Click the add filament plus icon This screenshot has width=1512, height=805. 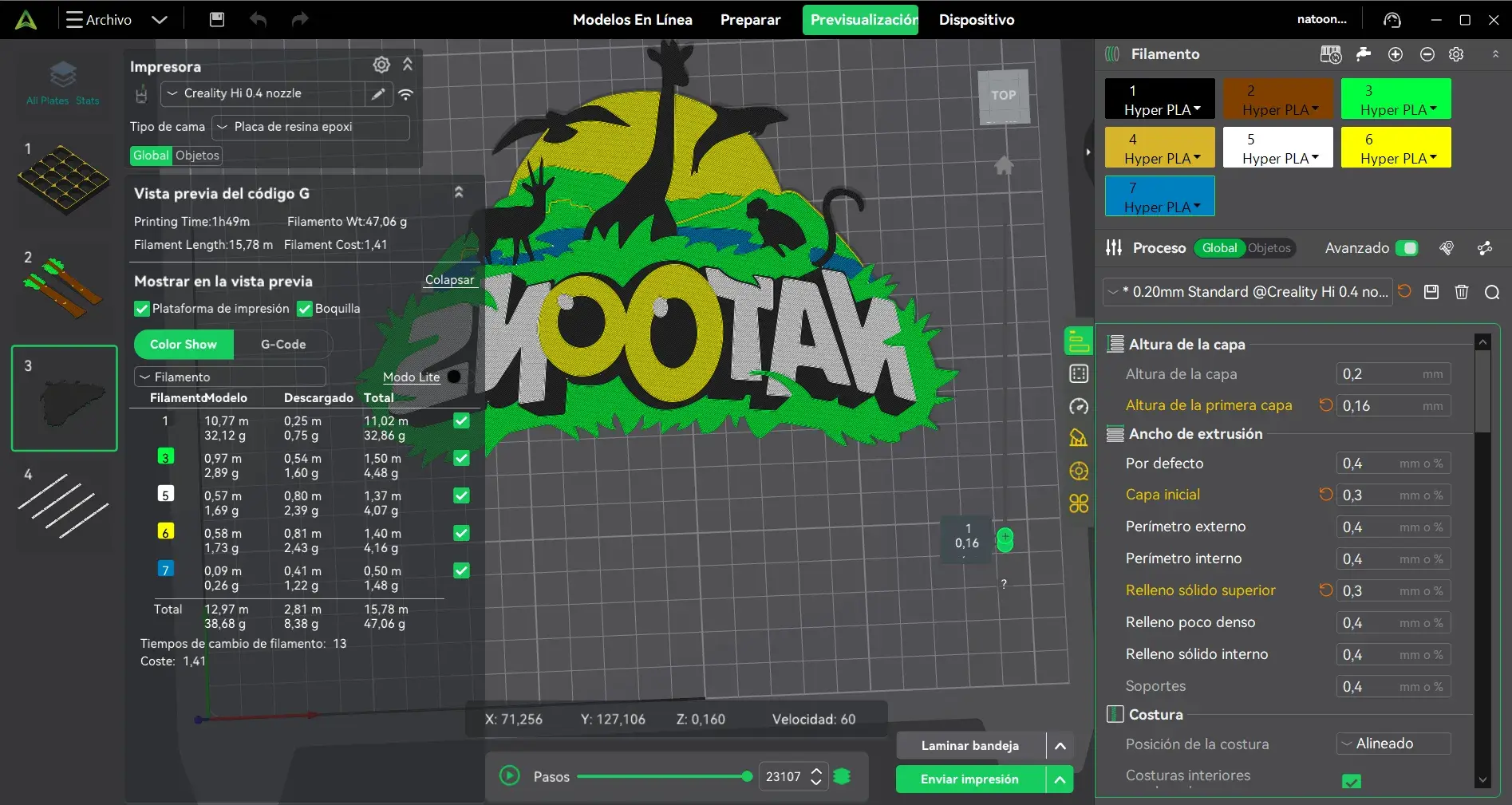[x=1396, y=54]
